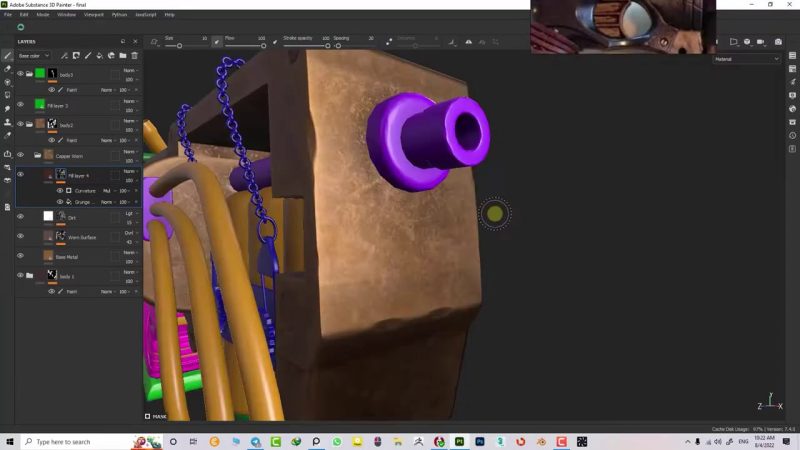Click the delete layer trash icon

click(x=134, y=56)
